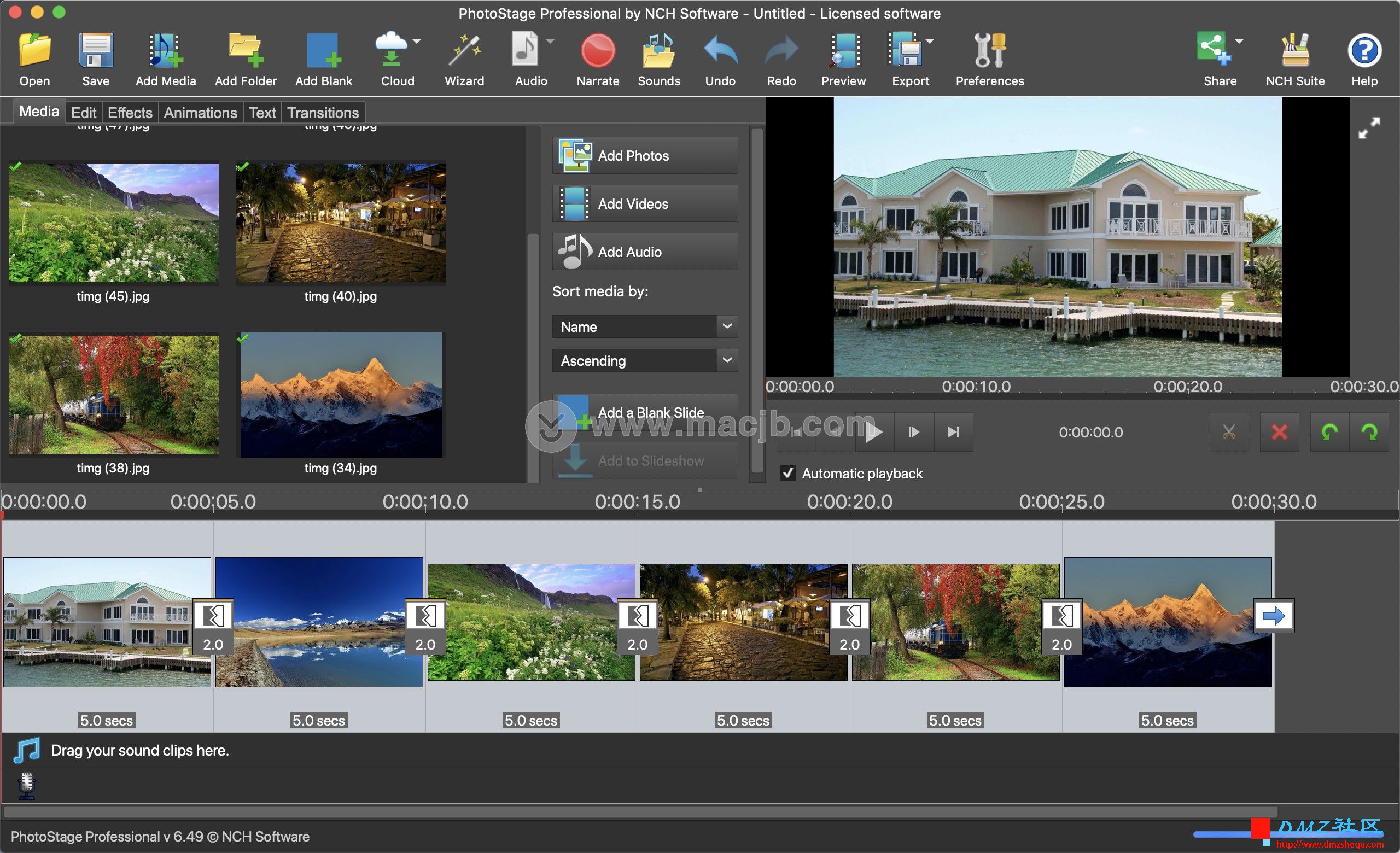Select the beach house slide on timeline
Screen dimensions: 1400x853
pyautogui.click(x=107, y=622)
